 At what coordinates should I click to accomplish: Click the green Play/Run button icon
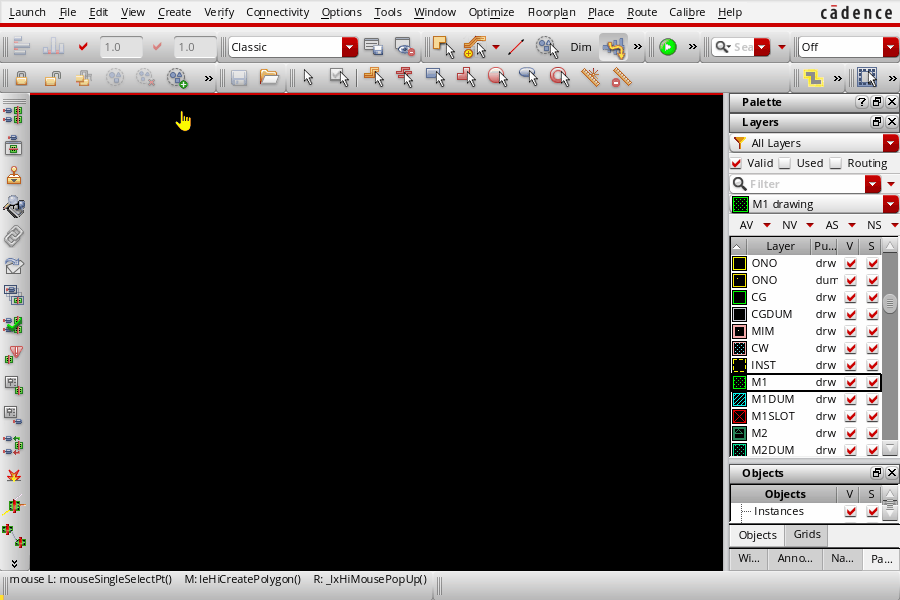[x=667, y=47]
